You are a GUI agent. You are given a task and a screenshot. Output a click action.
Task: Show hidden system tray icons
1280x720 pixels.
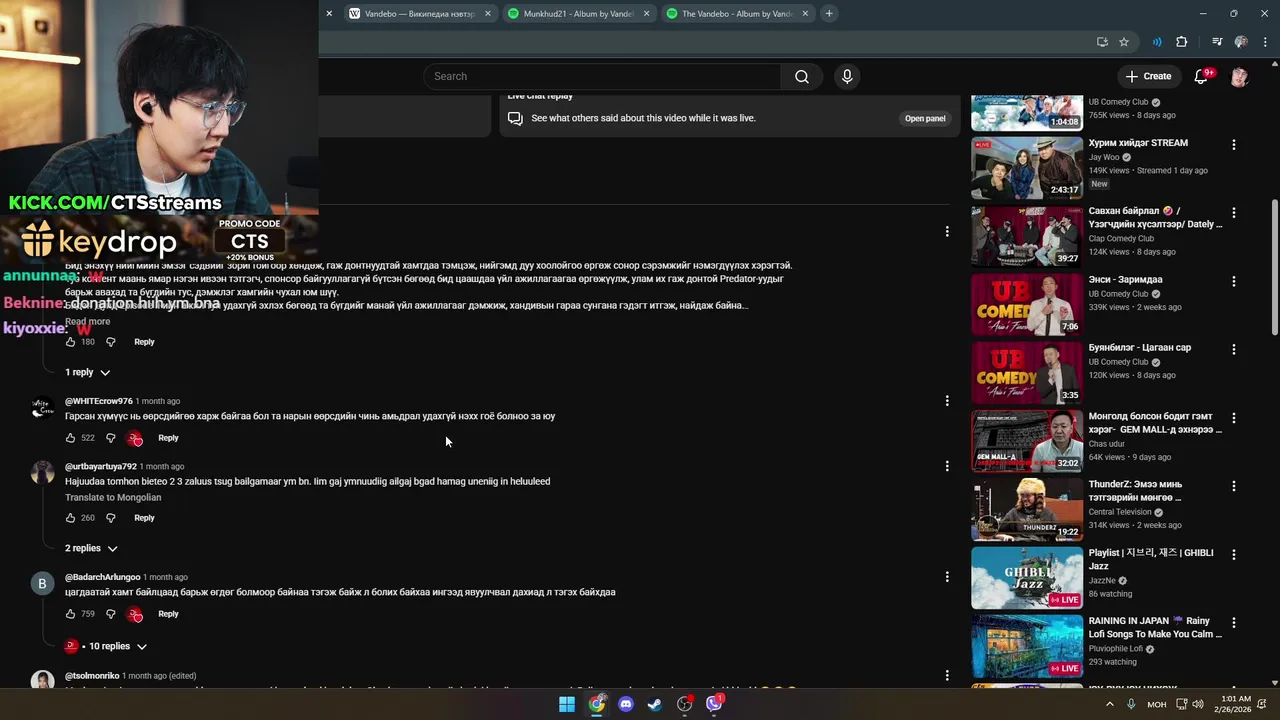[x=1109, y=704]
